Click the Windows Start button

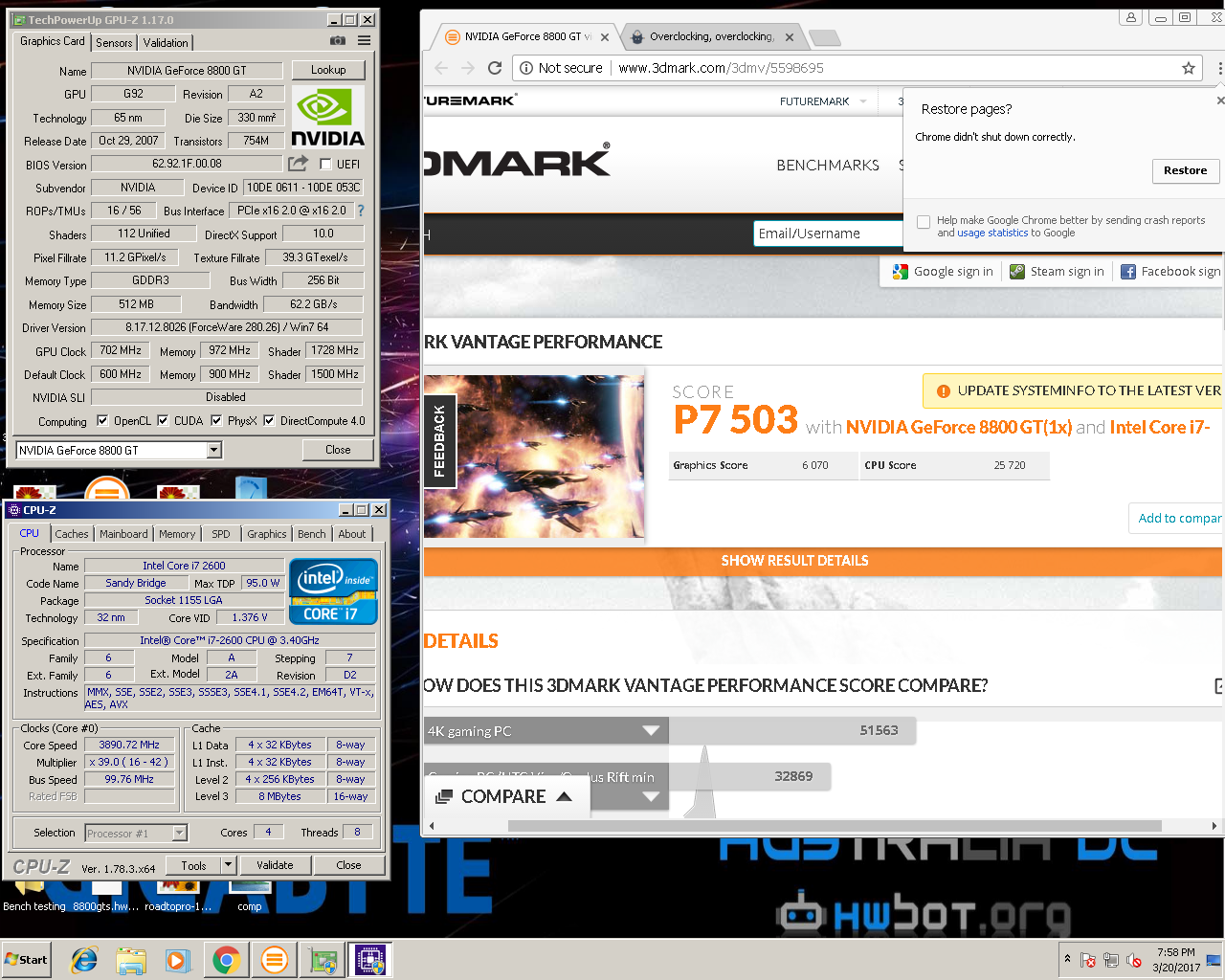27,960
